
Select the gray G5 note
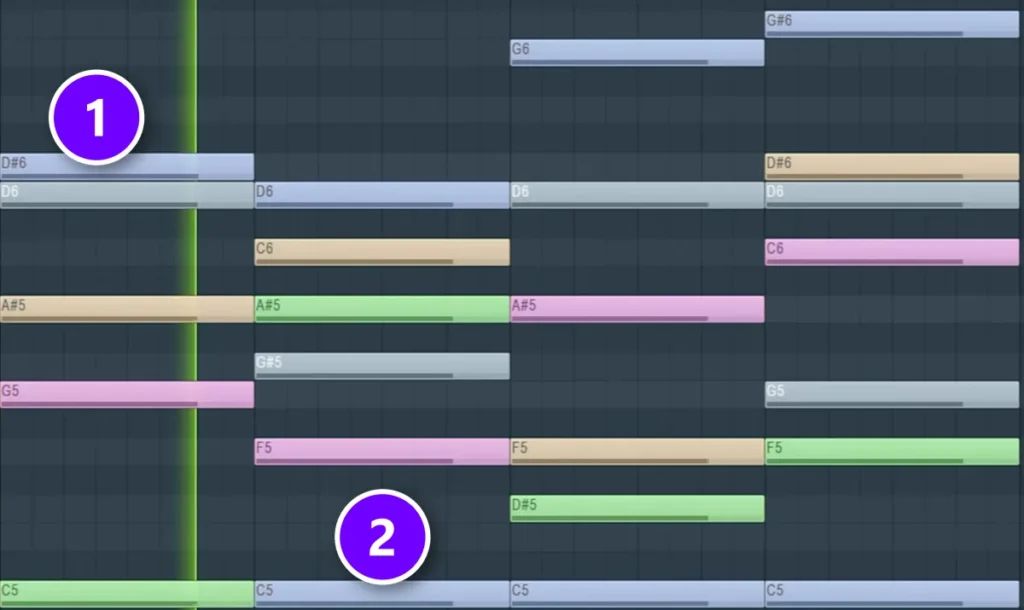(891, 394)
